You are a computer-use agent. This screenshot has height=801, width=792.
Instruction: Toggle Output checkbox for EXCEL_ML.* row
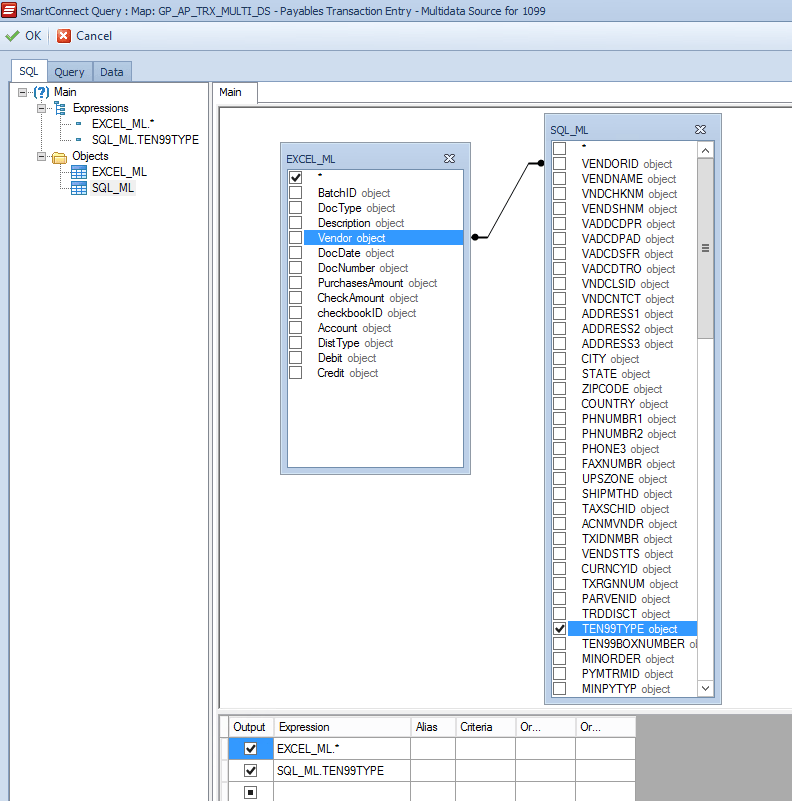click(x=250, y=748)
